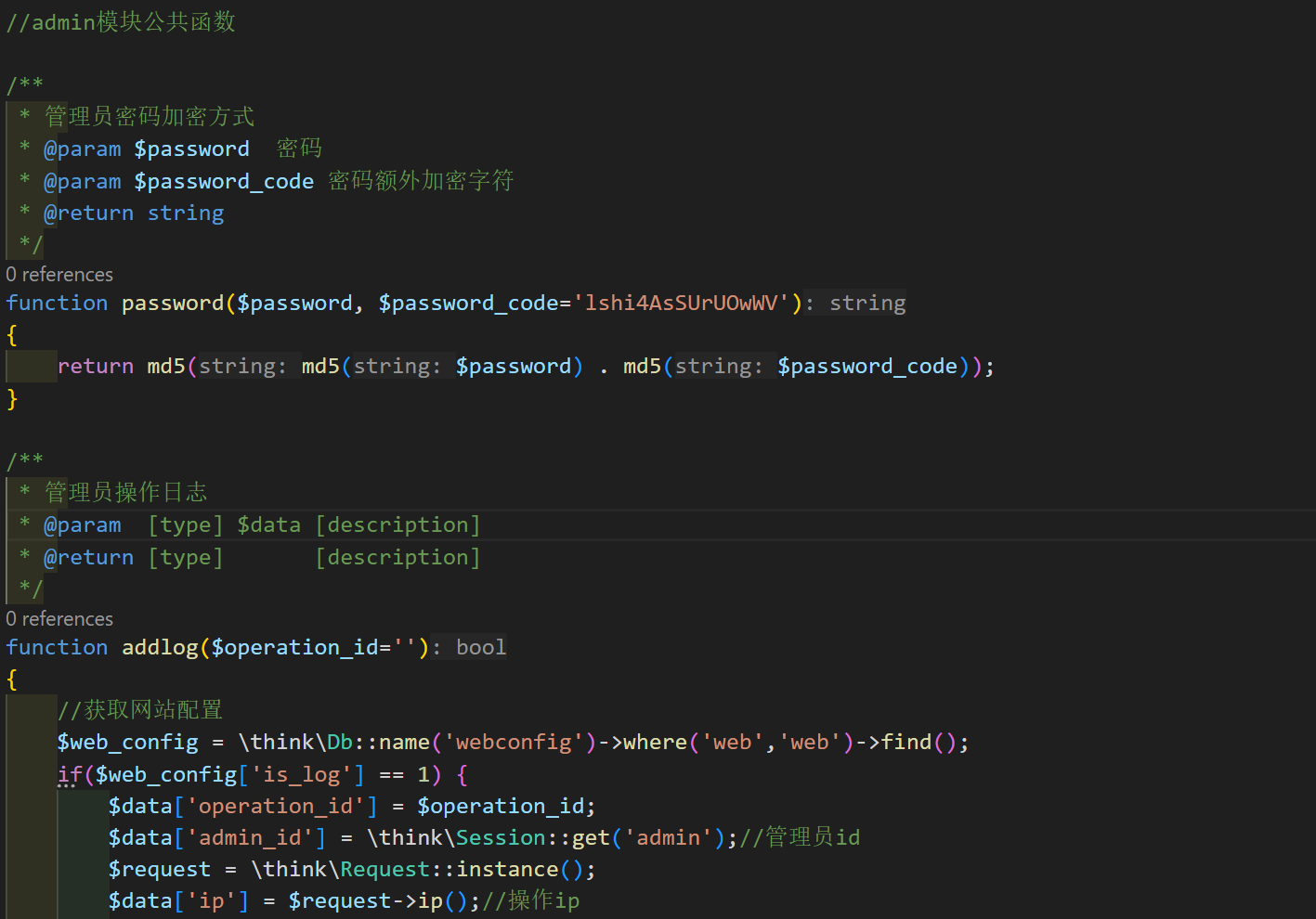Click the 'Db' class name
This screenshot has width=1316, height=919.
pyautogui.click(x=340, y=743)
